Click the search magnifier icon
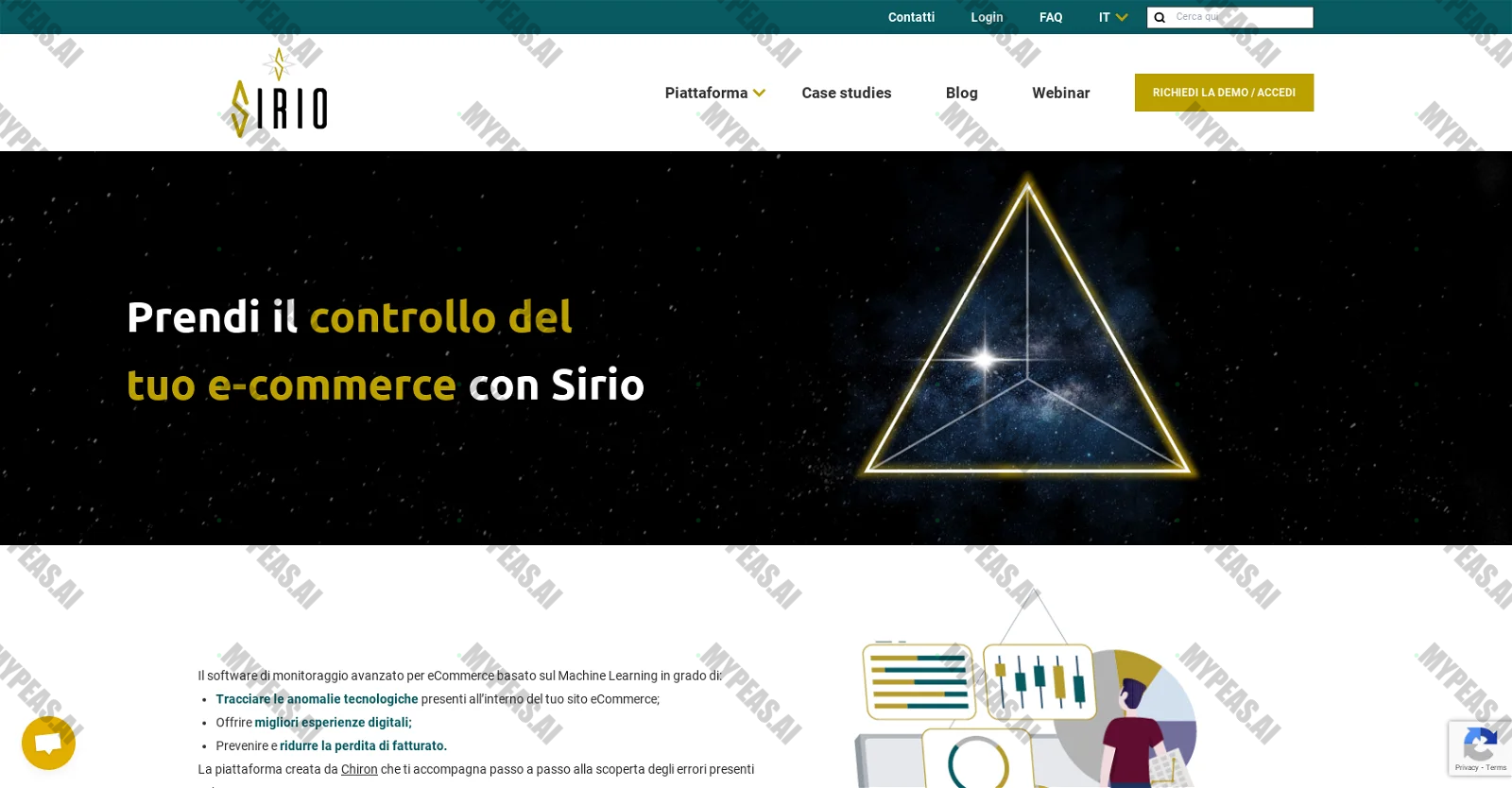1512x788 pixels. [1160, 18]
